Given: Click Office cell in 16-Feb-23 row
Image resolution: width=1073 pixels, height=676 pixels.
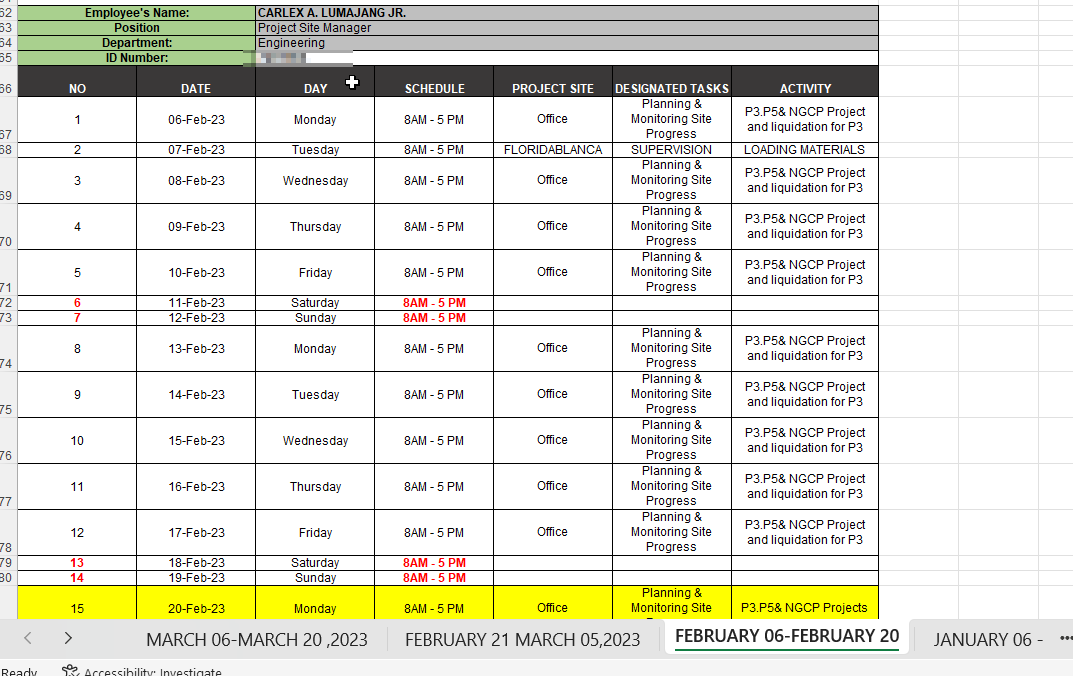Looking at the screenshot, I should point(553,486).
